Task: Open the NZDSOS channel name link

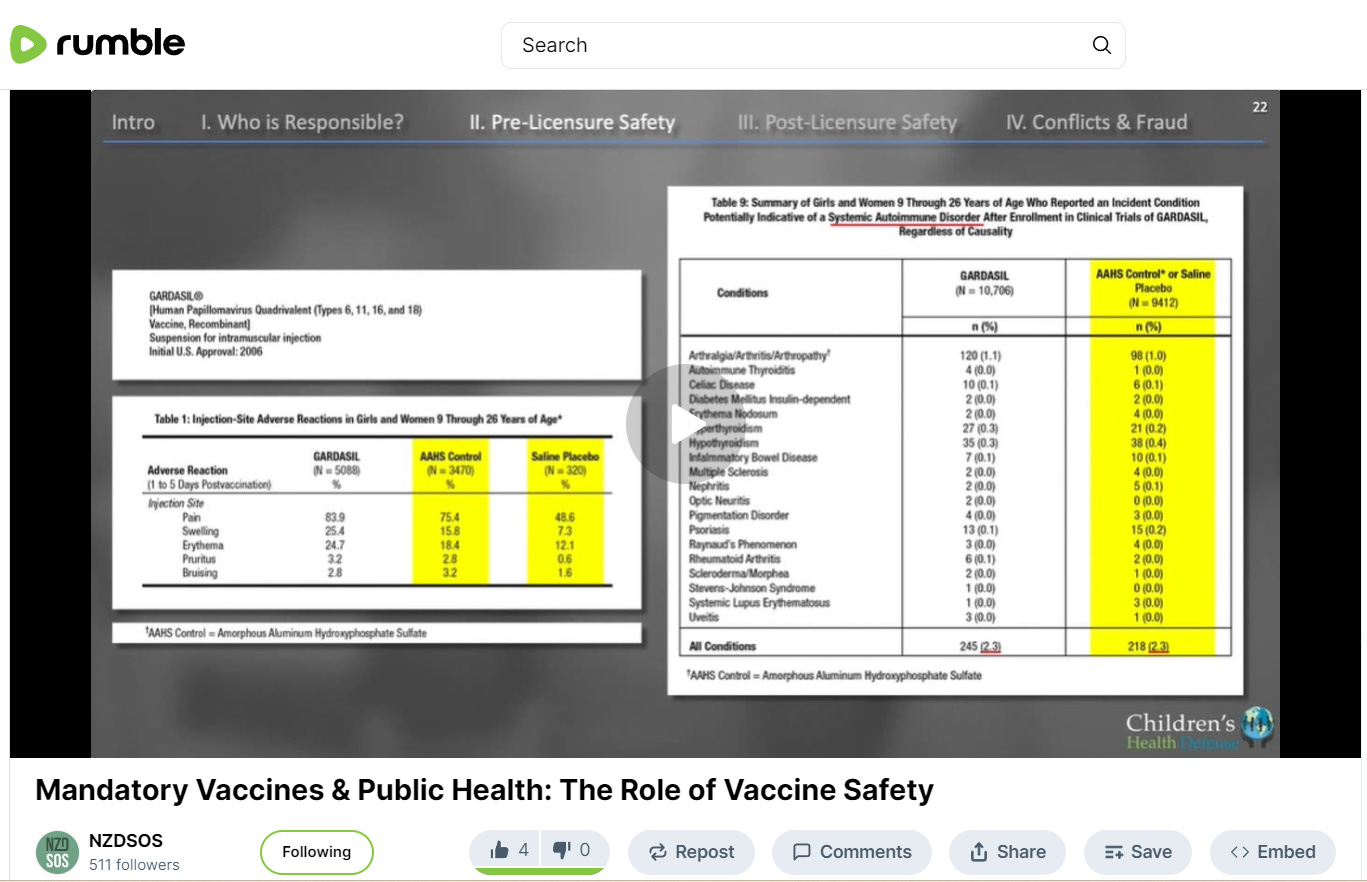Action: (125, 840)
